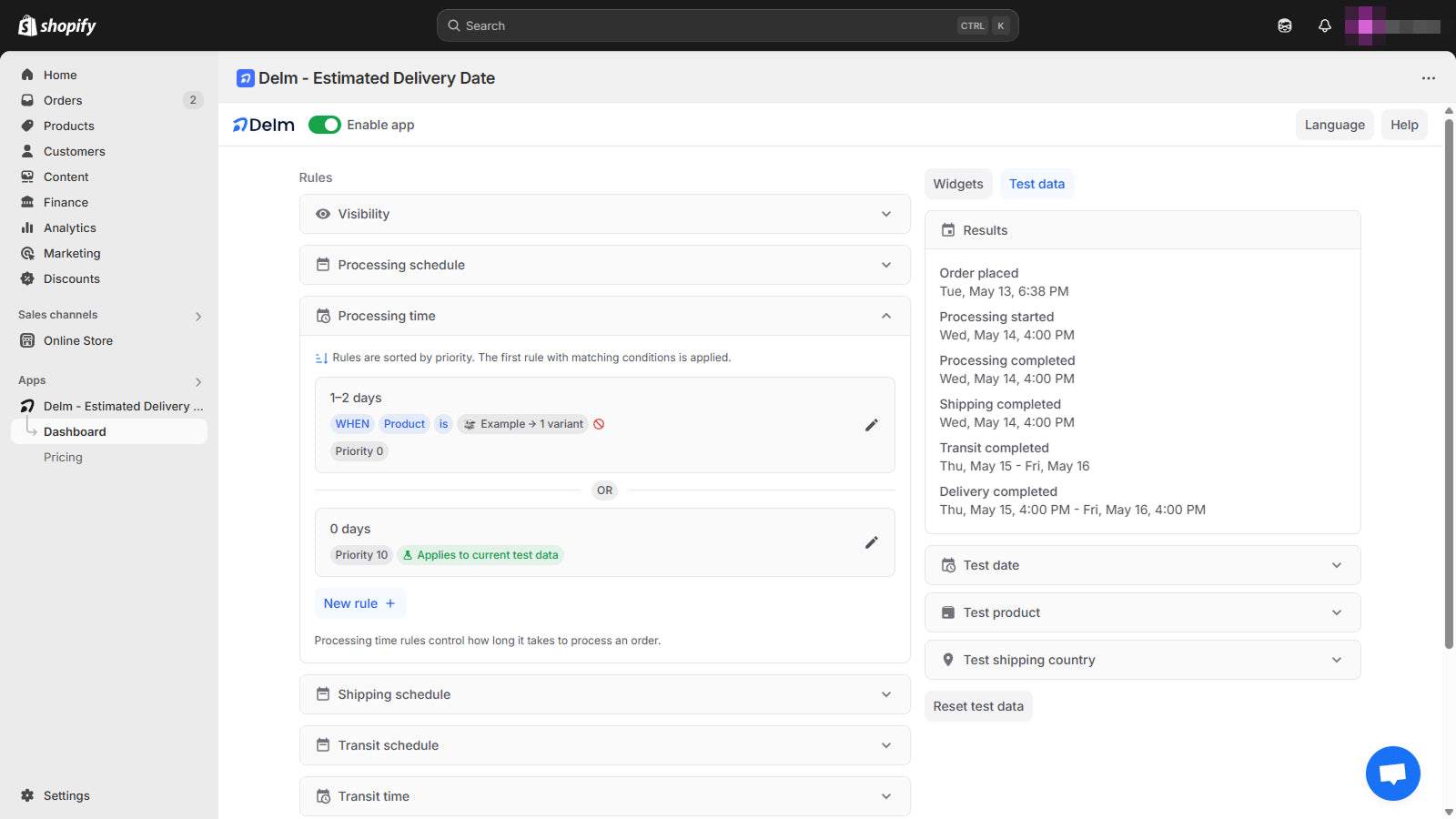Edit the 1–2 days rule with pencil icon
This screenshot has height=819, width=1456.
pos(871,425)
